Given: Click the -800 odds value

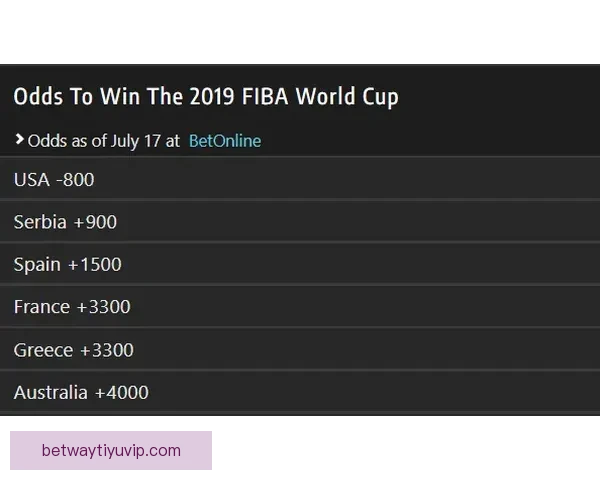Looking at the screenshot, I should [x=75, y=180].
